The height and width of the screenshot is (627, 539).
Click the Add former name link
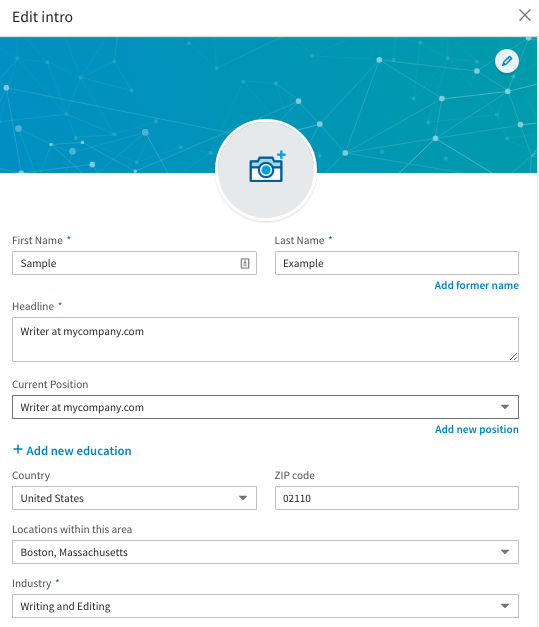[476, 285]
